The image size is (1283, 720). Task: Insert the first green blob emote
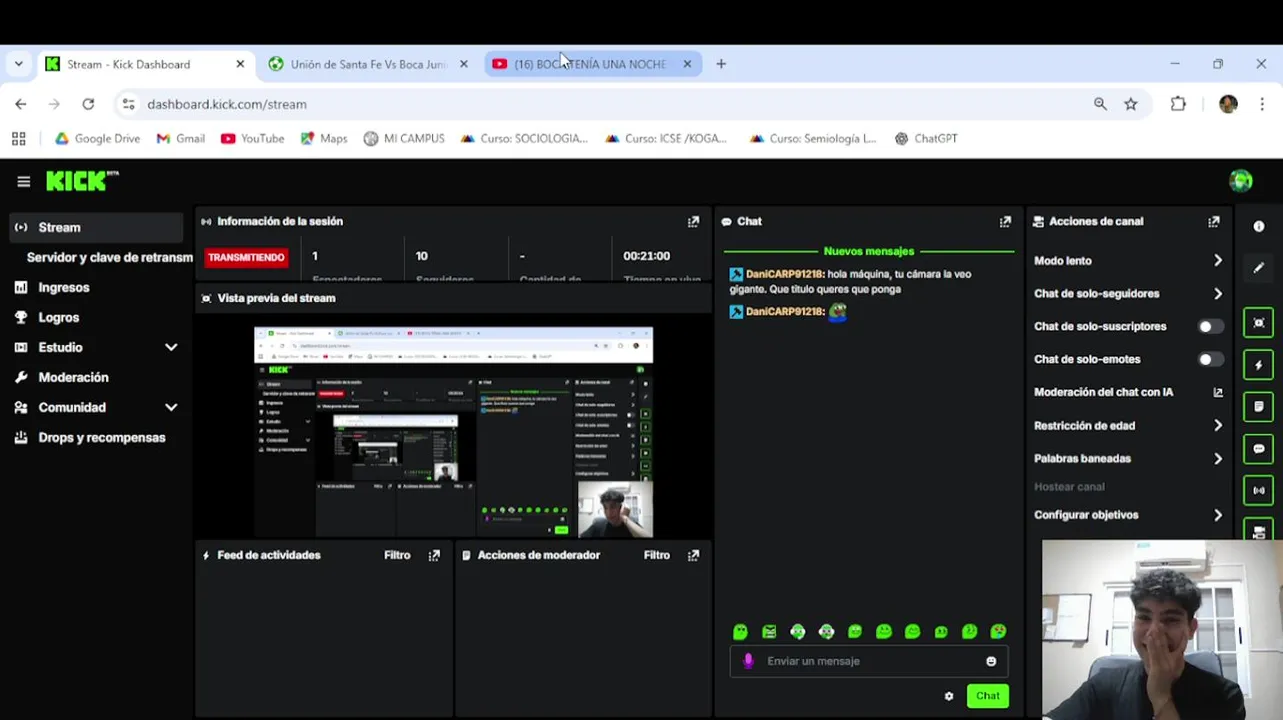(740, 632)
